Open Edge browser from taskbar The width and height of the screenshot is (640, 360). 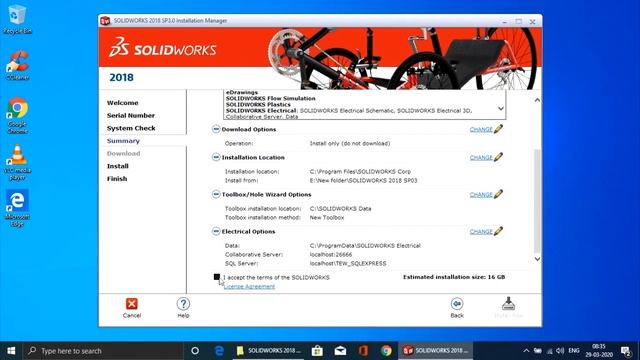219,351
